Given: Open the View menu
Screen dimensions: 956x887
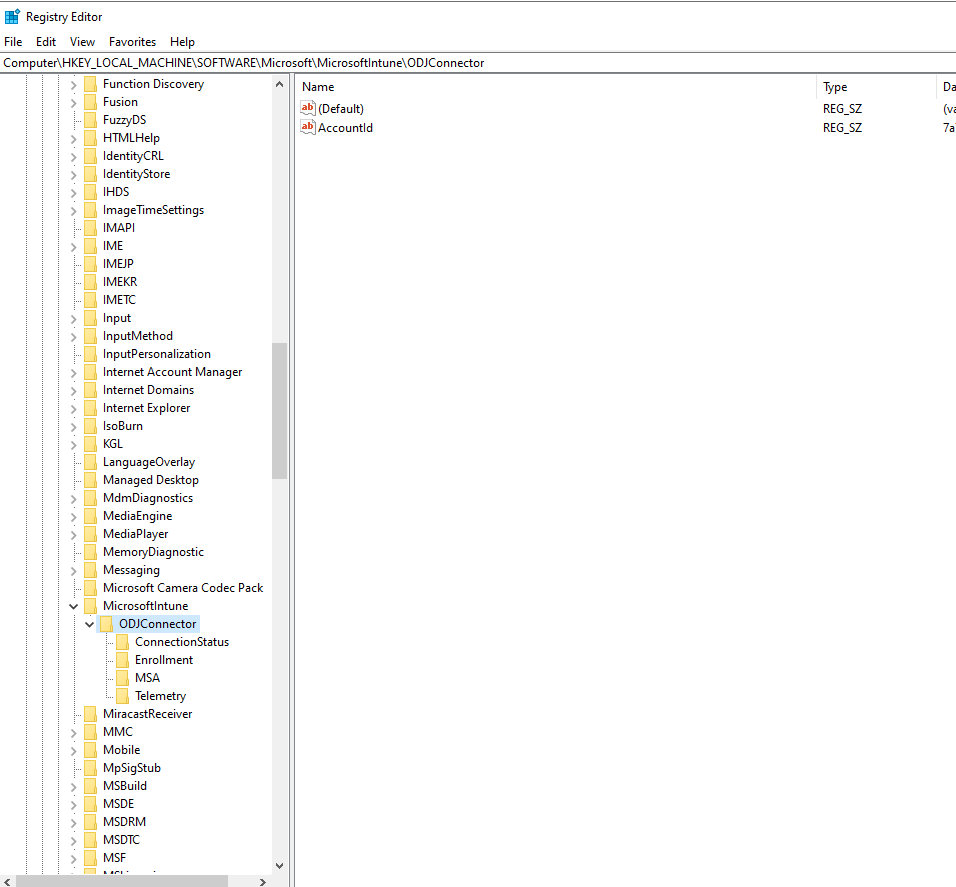Looking at the screenshot, I should [x=82, y=41].
